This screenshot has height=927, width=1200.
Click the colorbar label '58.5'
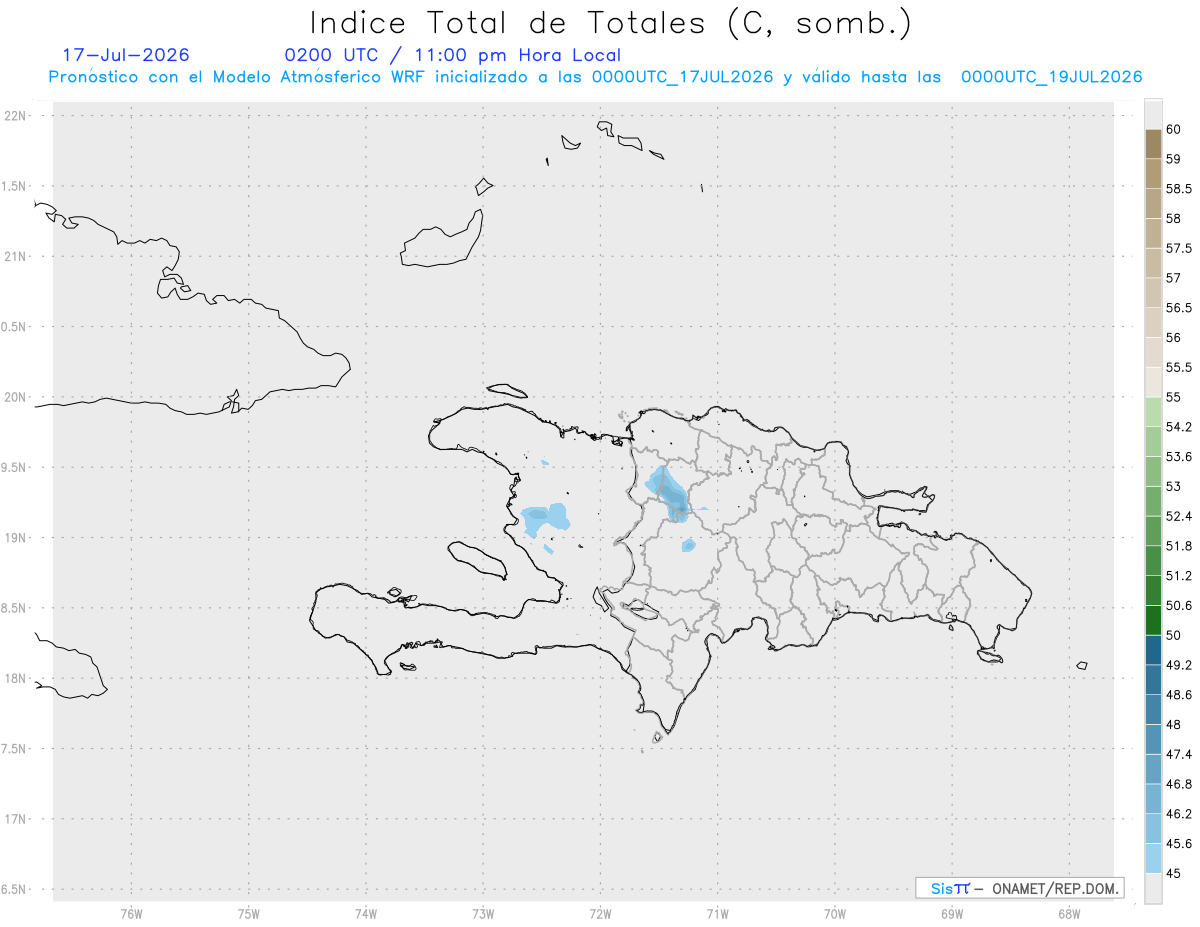1179,189
